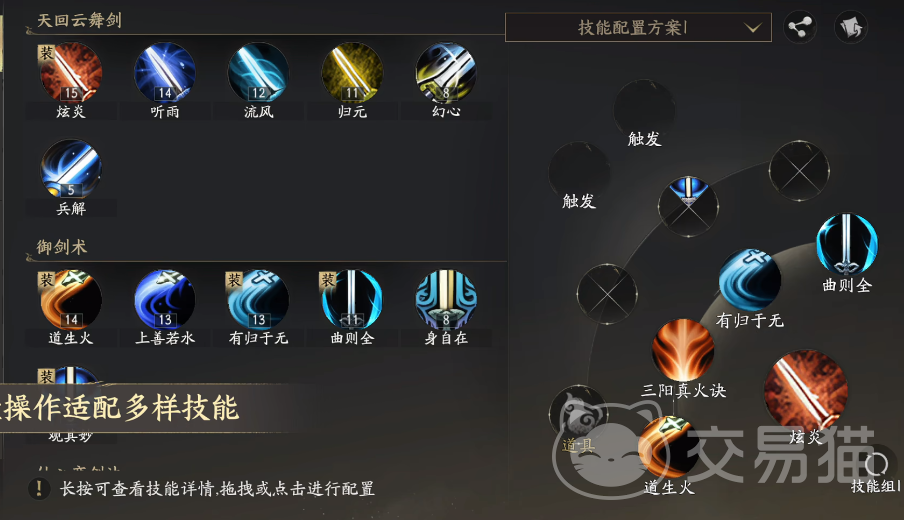This screenshot has width=904, height=520.
Task: Click the 幻心 skill icon
Action: [x=446, y=72]
